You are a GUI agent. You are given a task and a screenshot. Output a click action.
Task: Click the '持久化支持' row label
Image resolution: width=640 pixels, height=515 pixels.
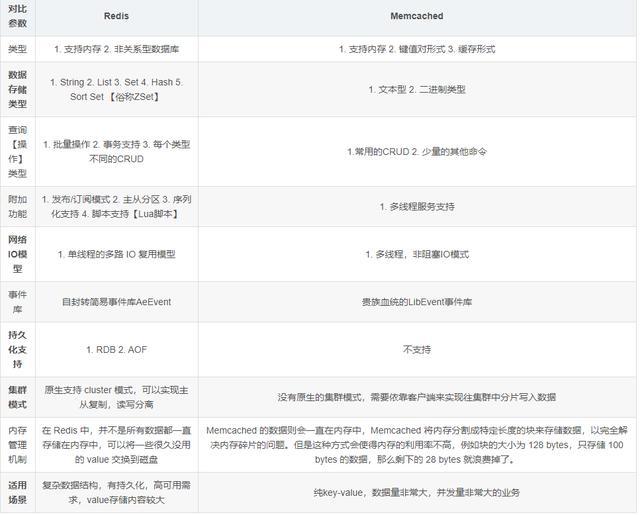tap(18, 350)
